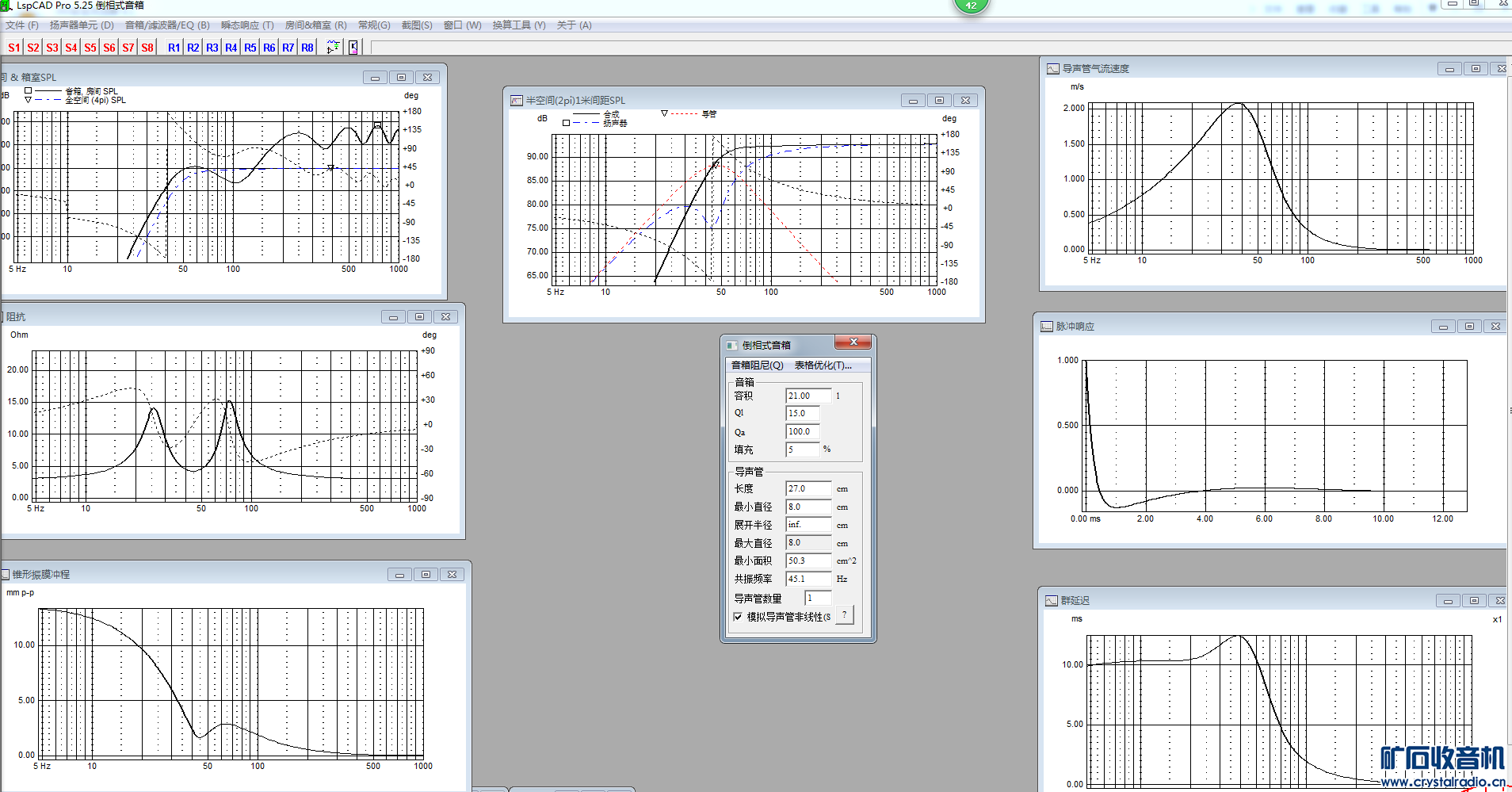Open 音箱阻尼(Q) in the 倒相式音箱 dialog

[x=757, y=365]
